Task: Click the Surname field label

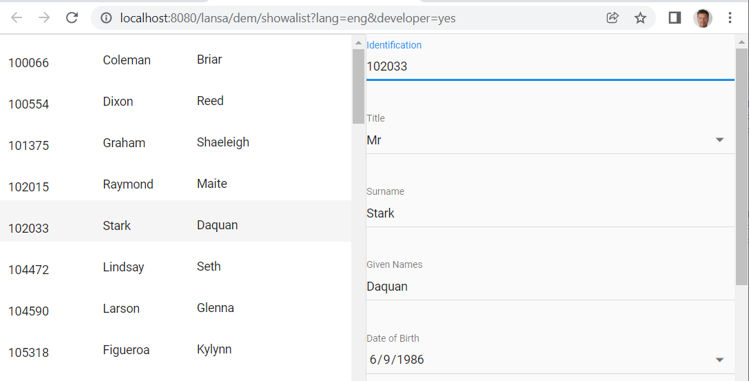Action: coord(386,191)
